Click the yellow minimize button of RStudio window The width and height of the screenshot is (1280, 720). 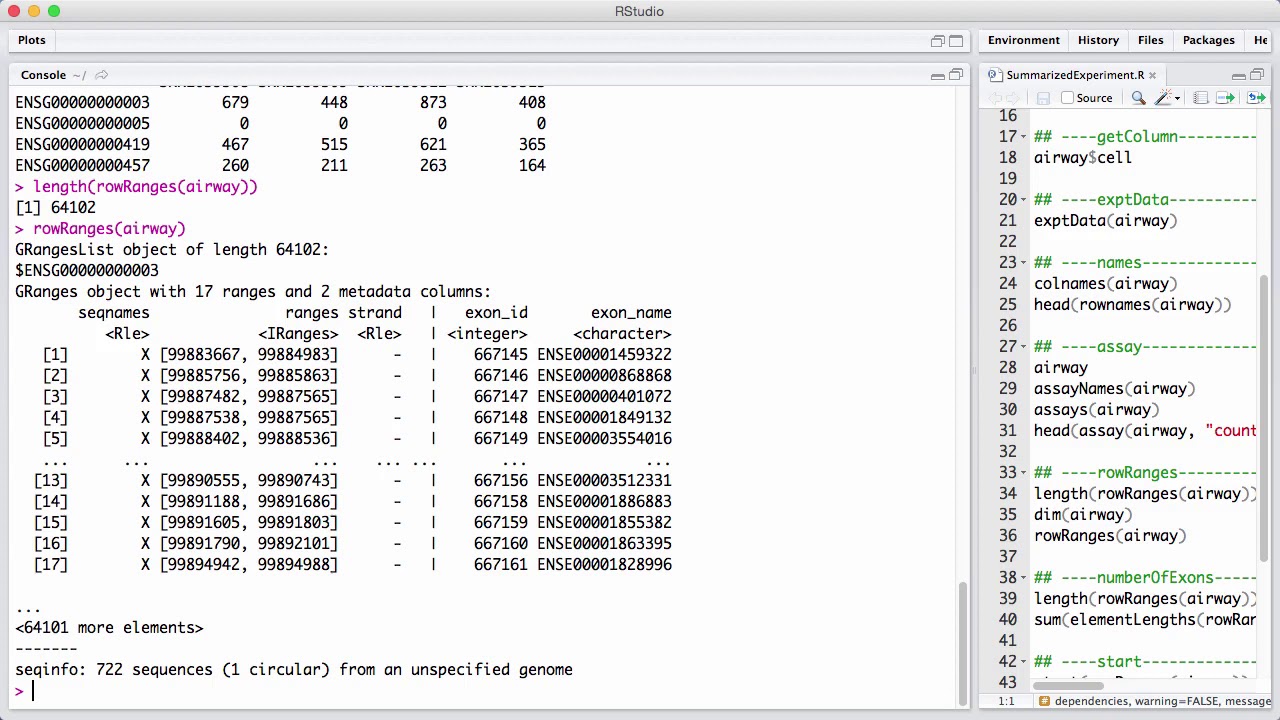pos(34,11)
